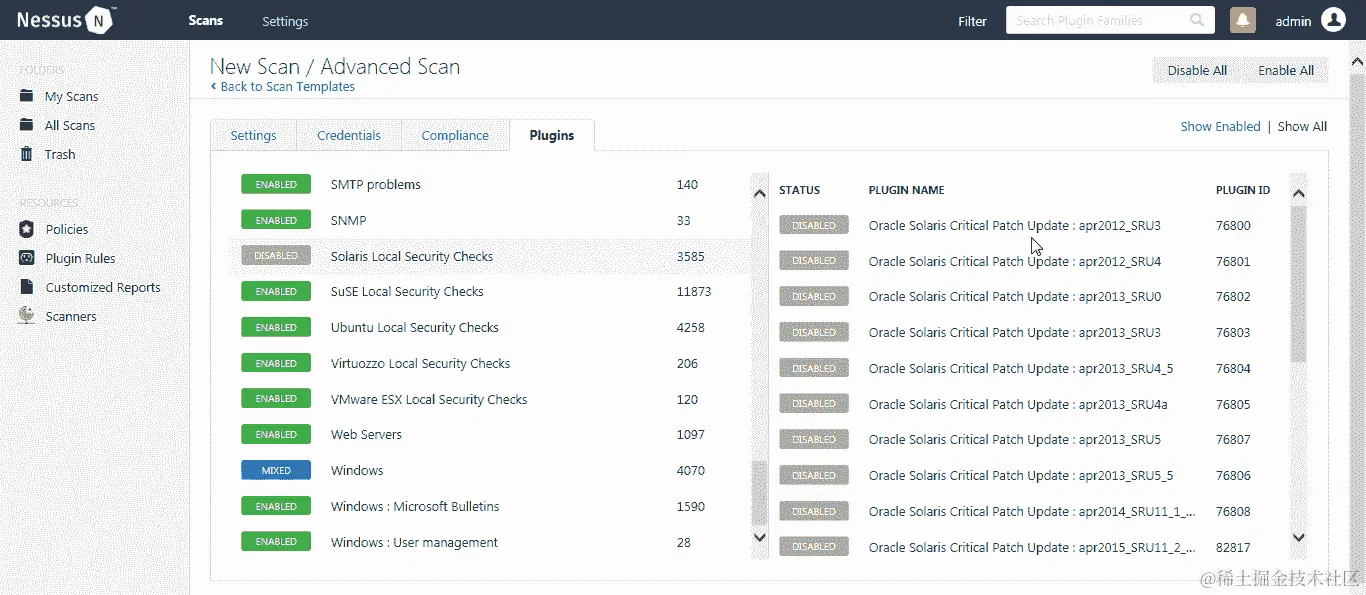Click the Filter label in header
This screenshot has width=1366, height=595.
(972, 21)
